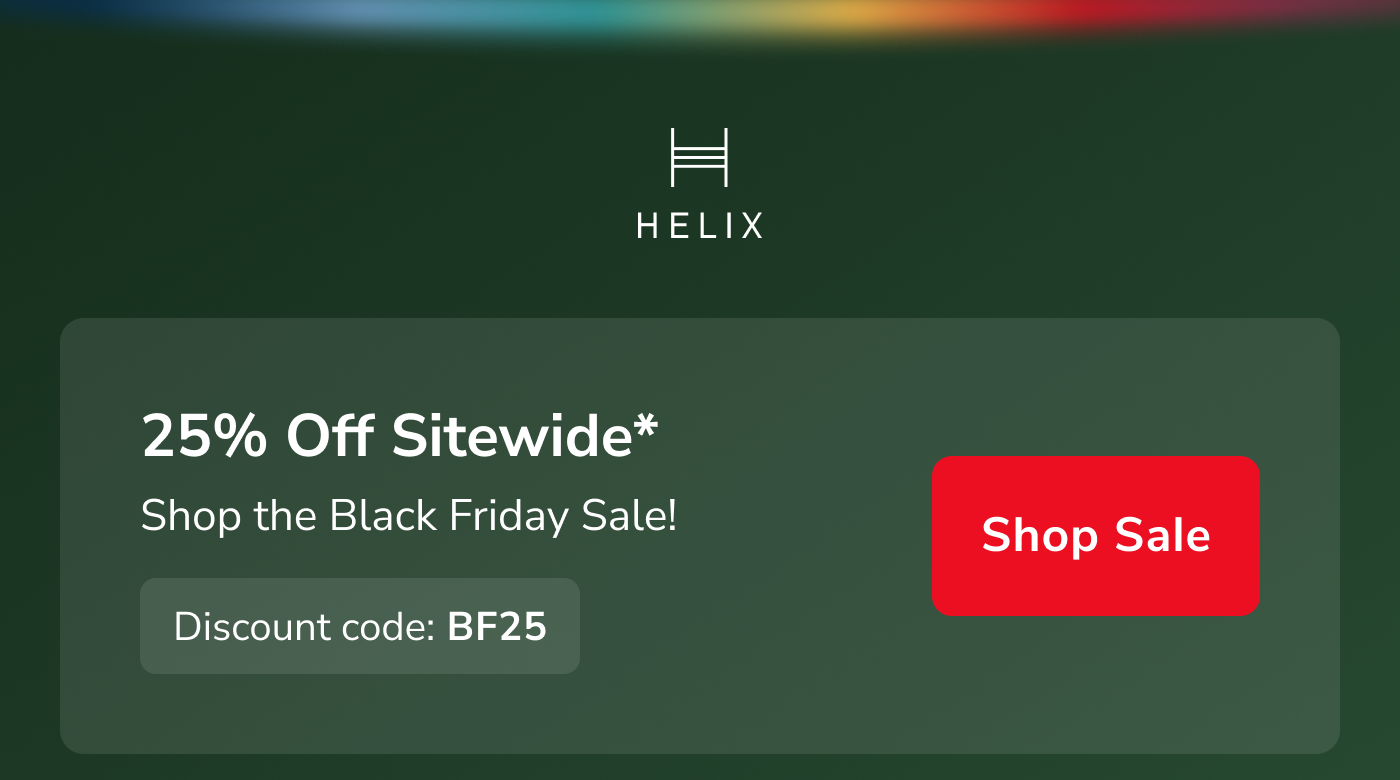Click the word "Off" in the headline
Viewport: 1400px width, 780px height.
click(x=329, y=436)
